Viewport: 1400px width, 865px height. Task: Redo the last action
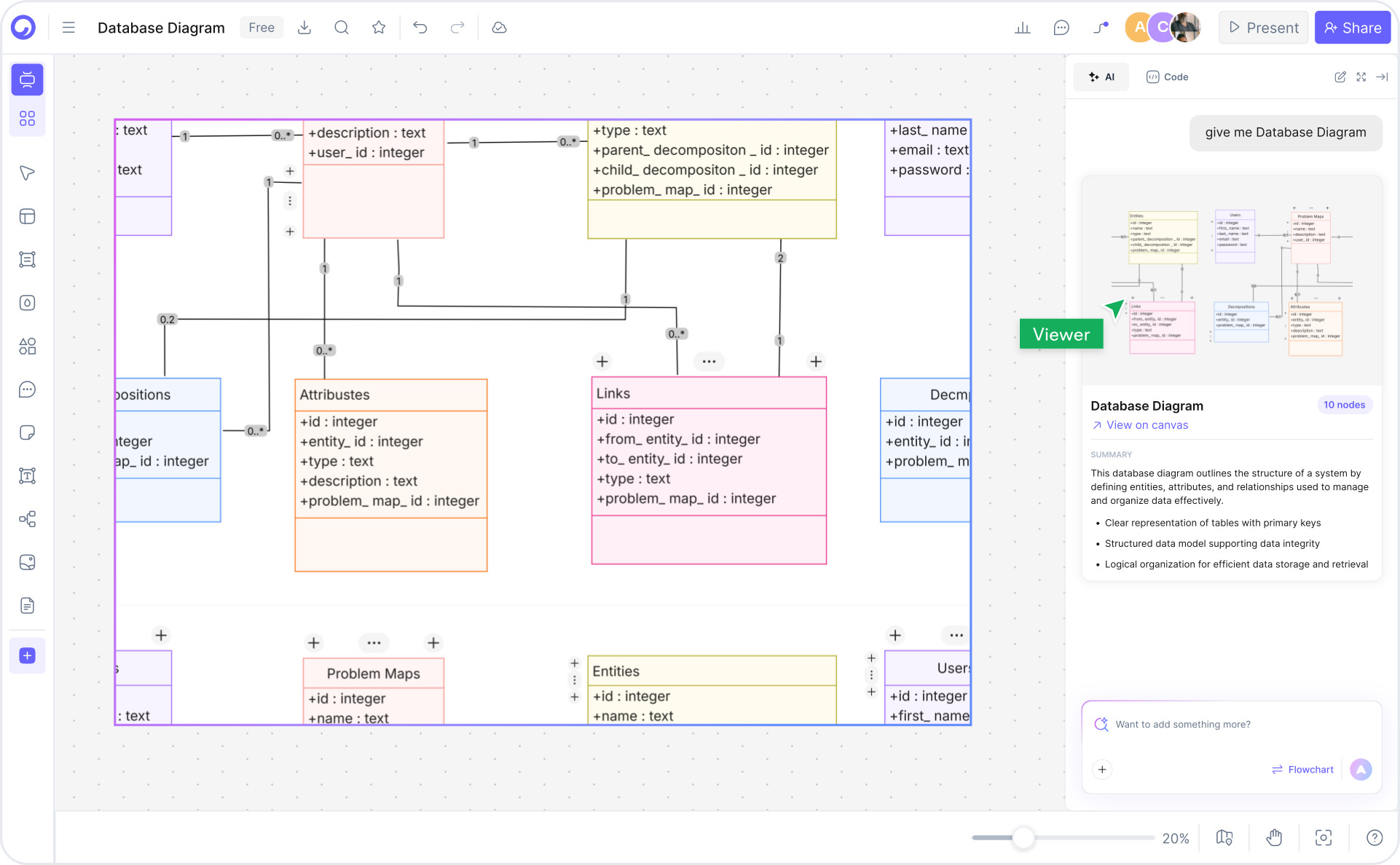tap(457, 27)
